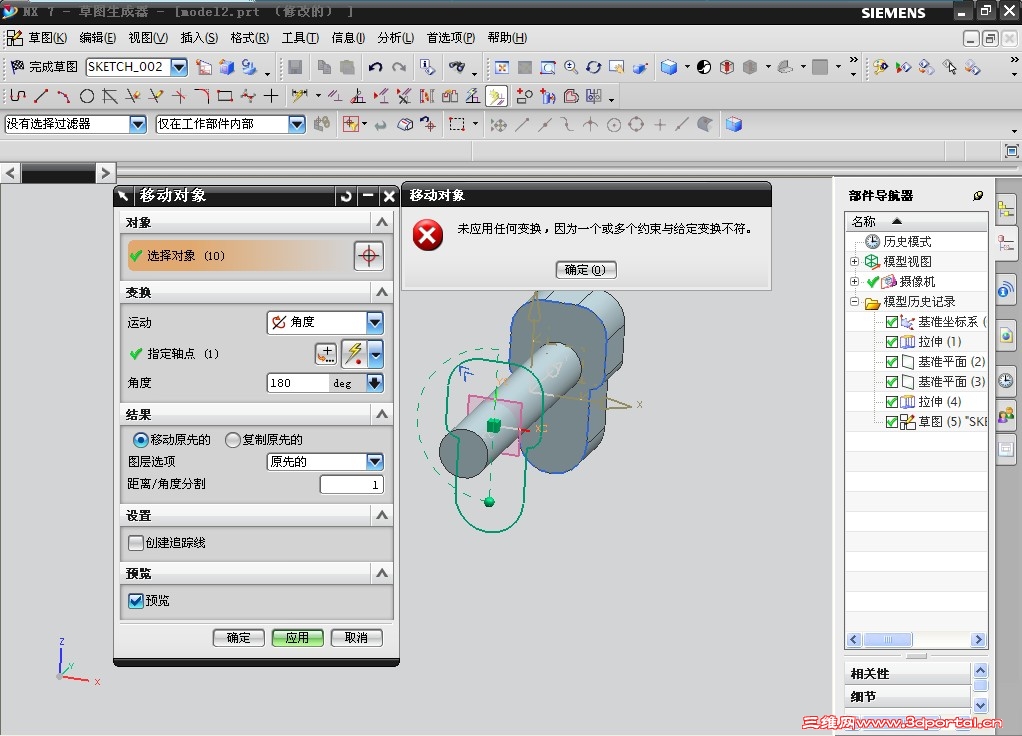This screenshot has width=1022, height=736.
Task: Collapse the 结果 section
Action: tap(382, 414)
